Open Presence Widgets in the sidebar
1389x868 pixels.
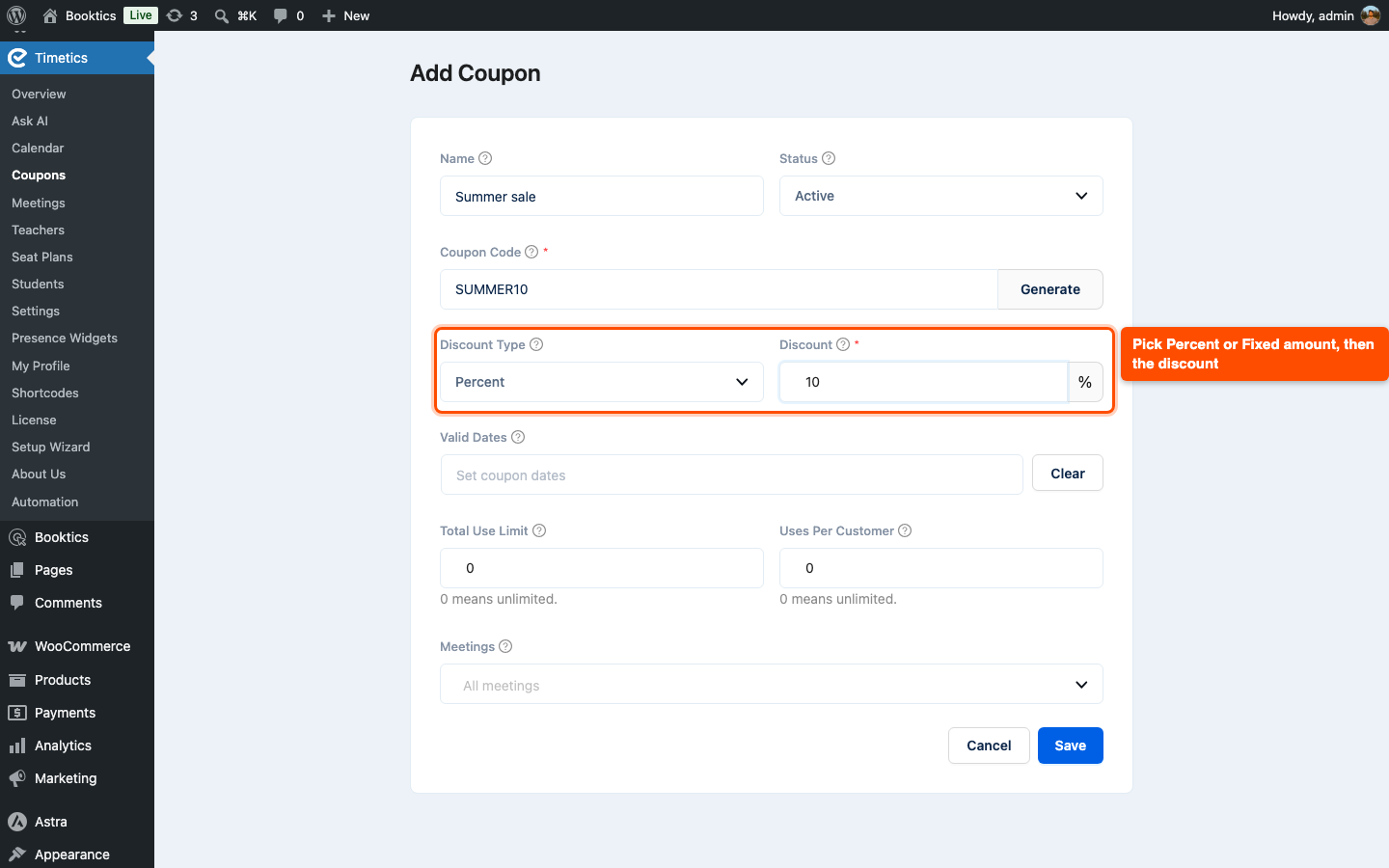tap(65, 338)
